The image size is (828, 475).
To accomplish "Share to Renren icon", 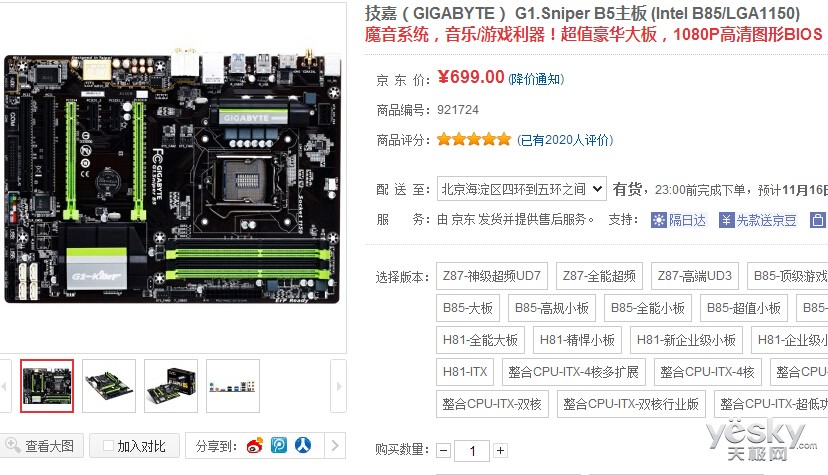I will pos(303,445).
